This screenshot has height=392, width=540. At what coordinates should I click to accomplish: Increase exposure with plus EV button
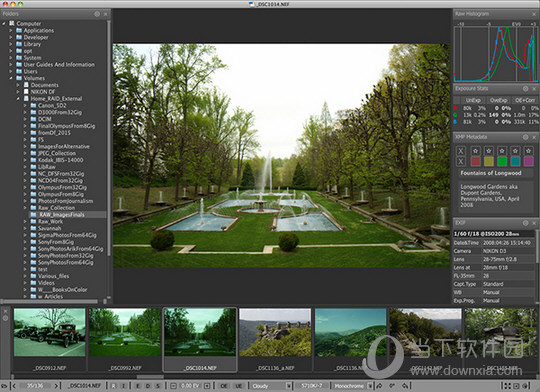click(207, 386)
